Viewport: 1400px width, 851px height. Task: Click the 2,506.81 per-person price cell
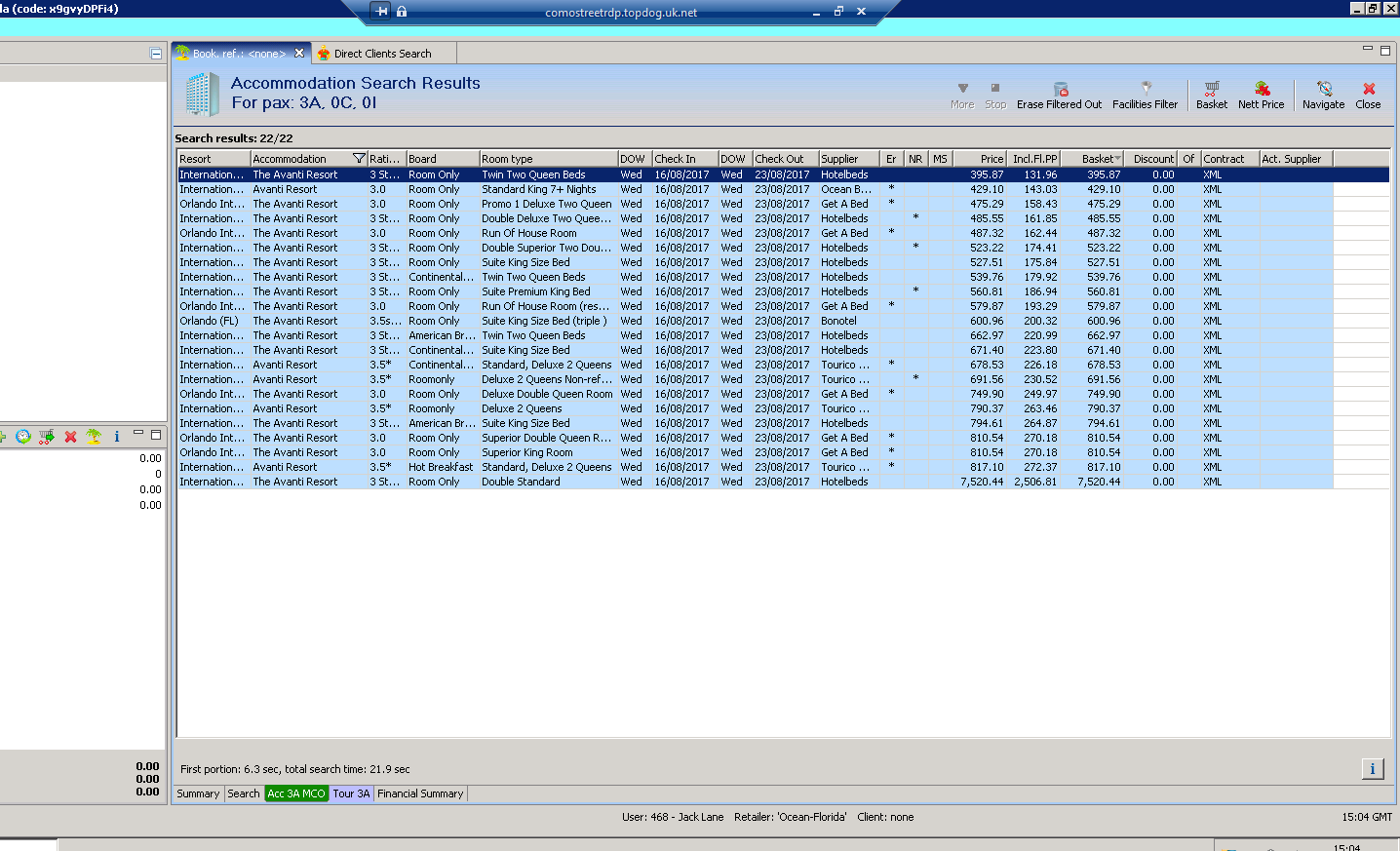pos(1035,482)
